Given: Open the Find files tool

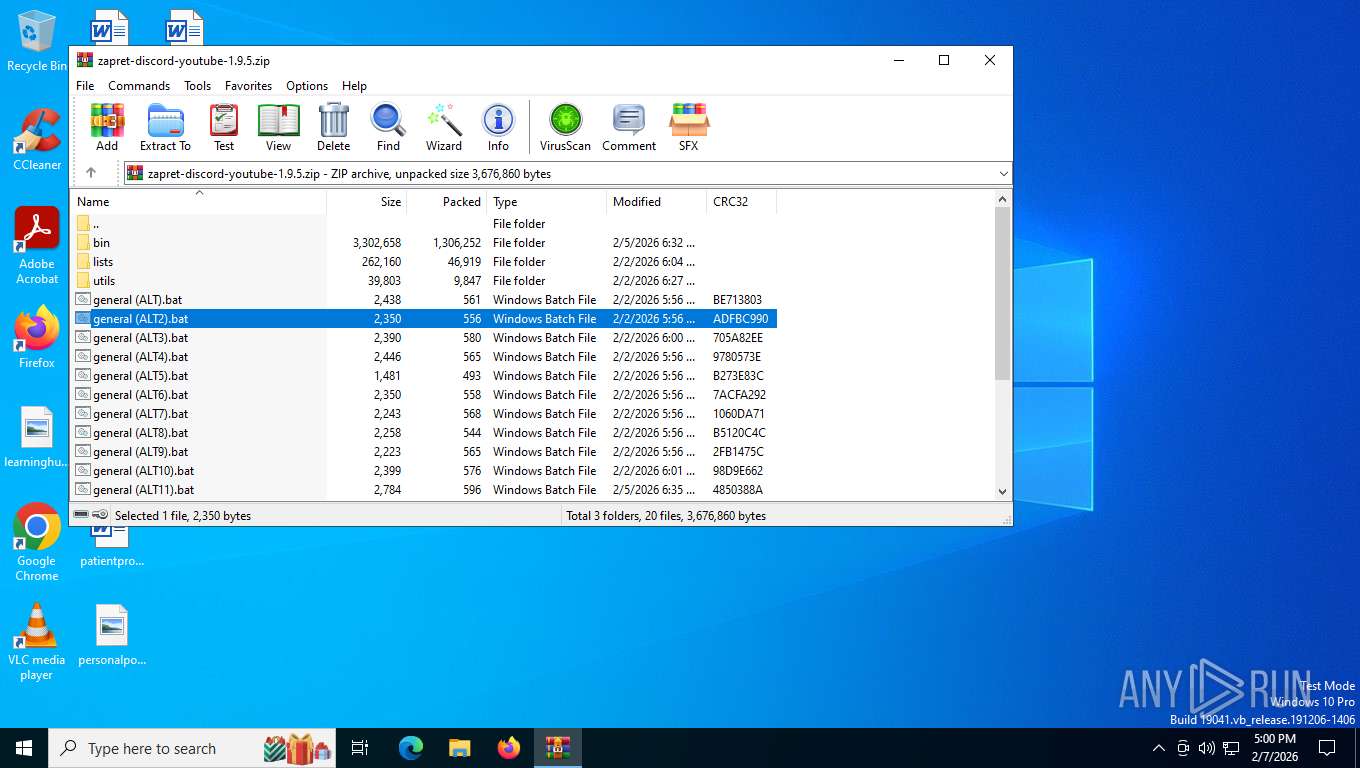Looking at the screenshot, I should tap(388, 127).
